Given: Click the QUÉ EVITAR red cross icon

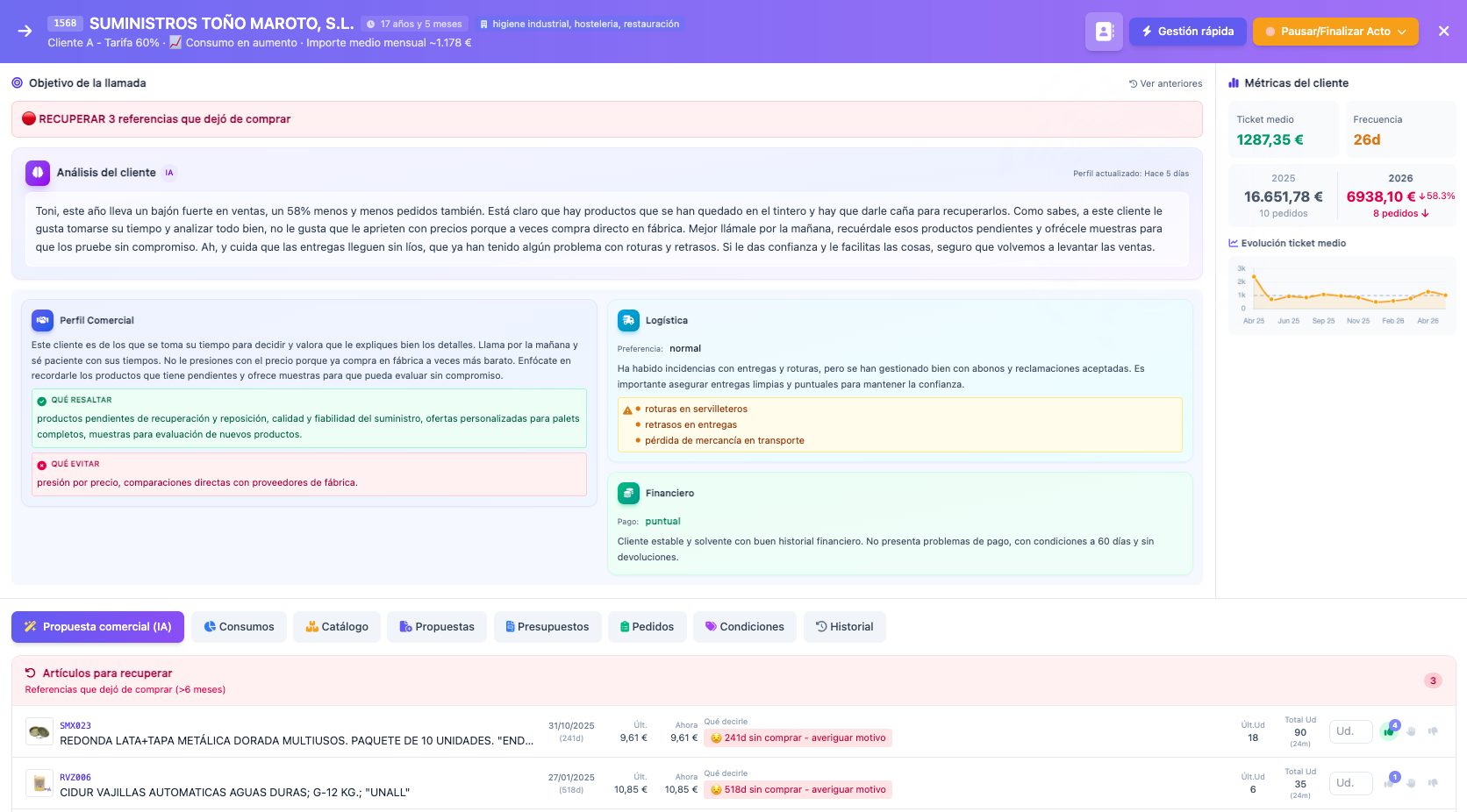Looking at the screenshot, I should [41, 465].
